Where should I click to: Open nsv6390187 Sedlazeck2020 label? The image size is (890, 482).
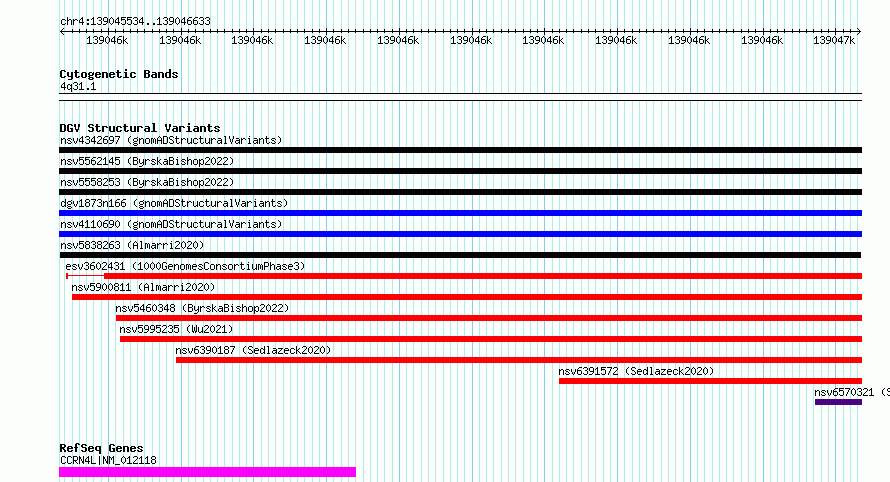point(253,350)
